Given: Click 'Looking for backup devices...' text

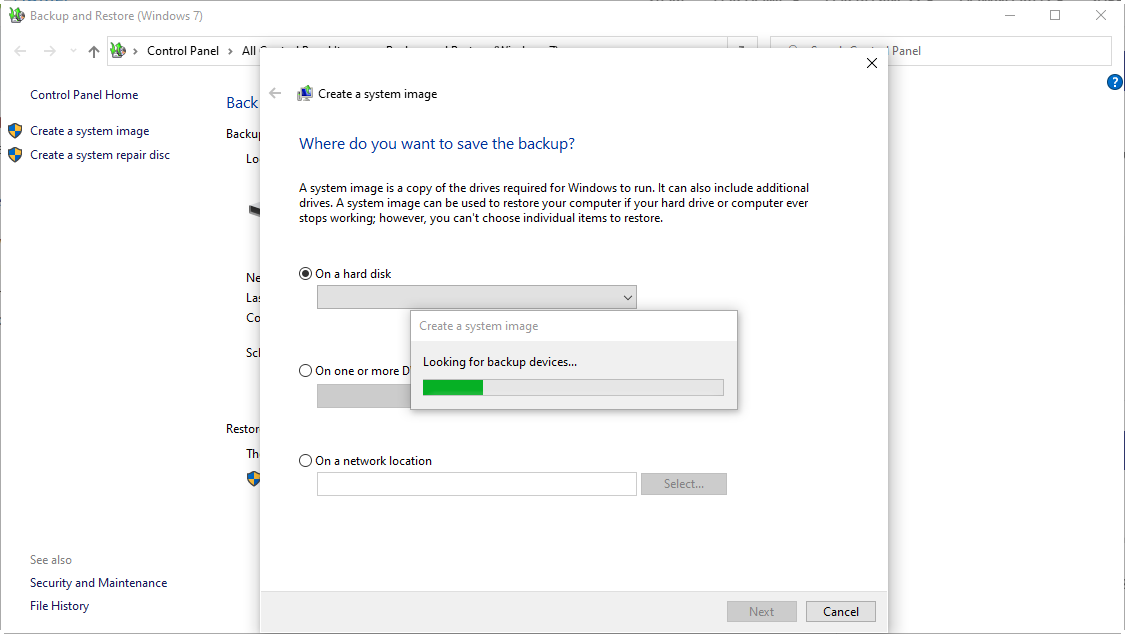Looking at the screenshot, I should (500, 362).
